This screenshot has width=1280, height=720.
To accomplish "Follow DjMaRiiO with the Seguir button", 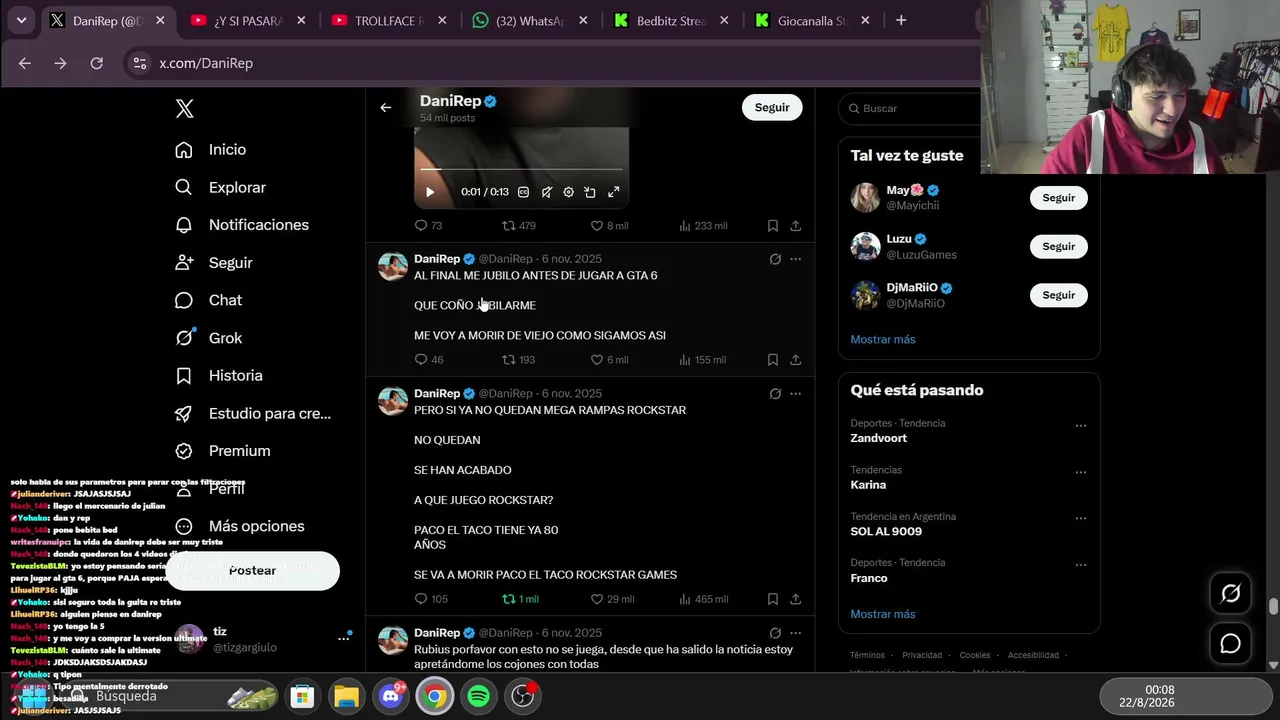I will [1059, 295].
